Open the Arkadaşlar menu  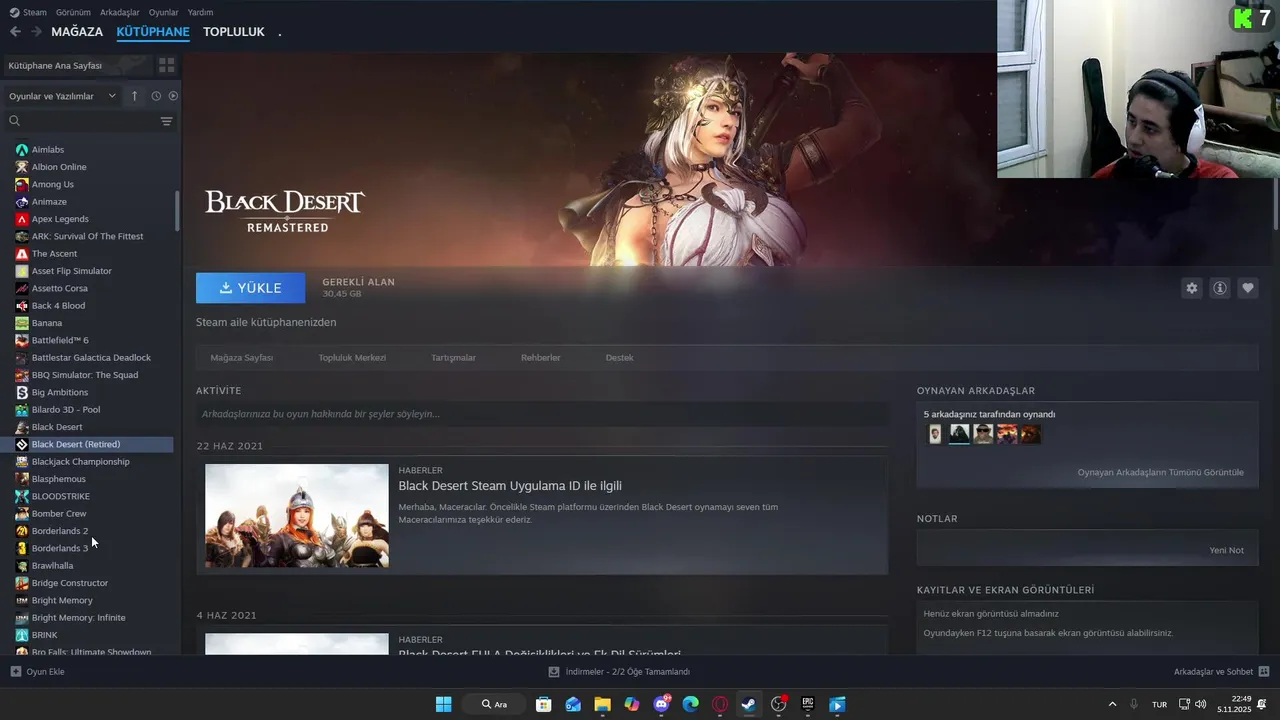coord(120,12)
